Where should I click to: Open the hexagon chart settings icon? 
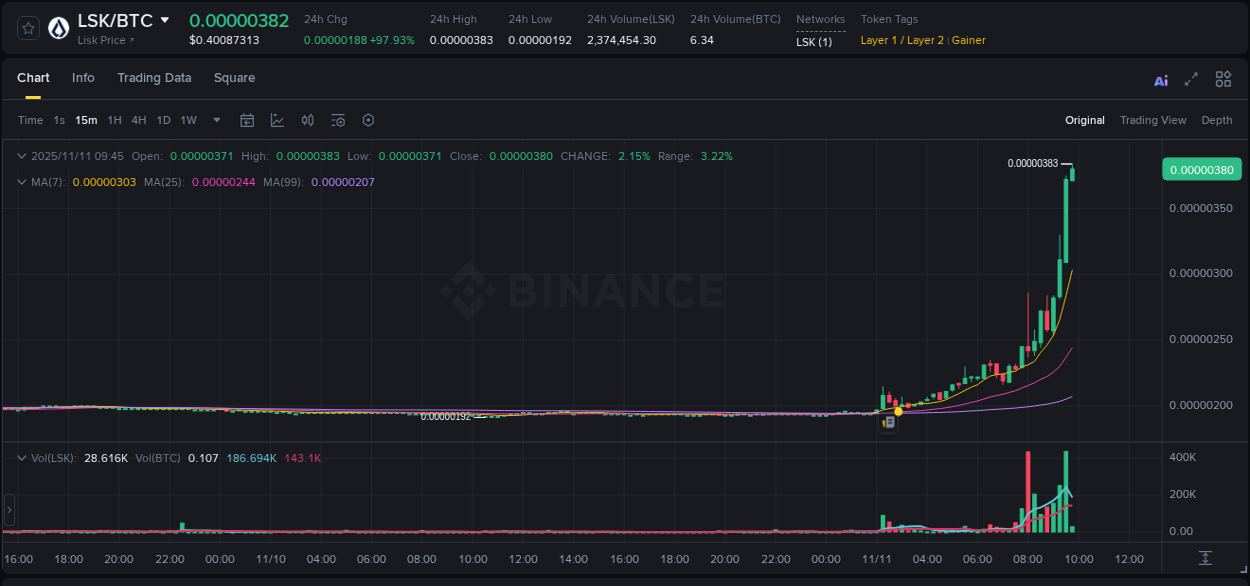point(368,120)
